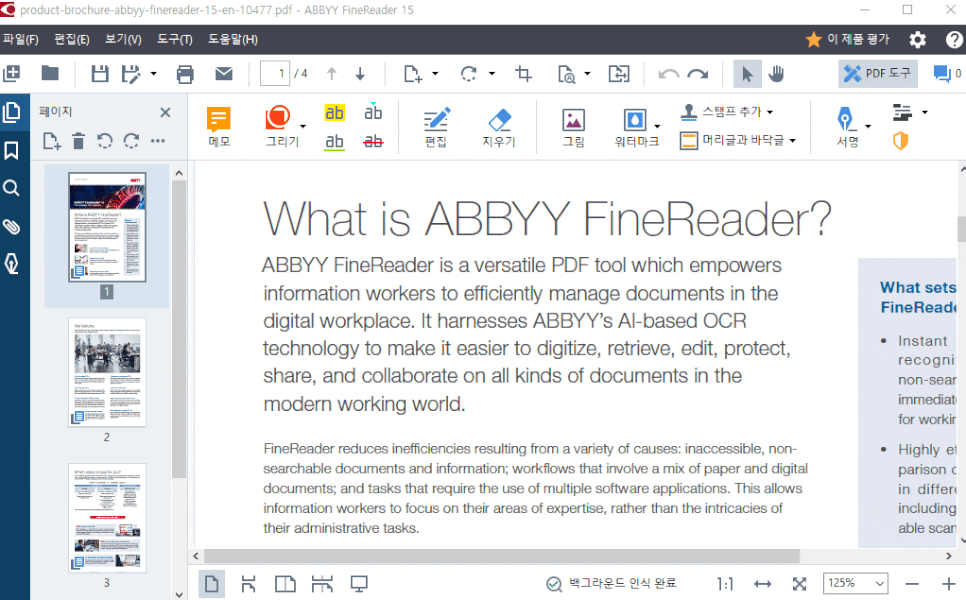Email the document with the envelope icon

click(x=224, y=74)
